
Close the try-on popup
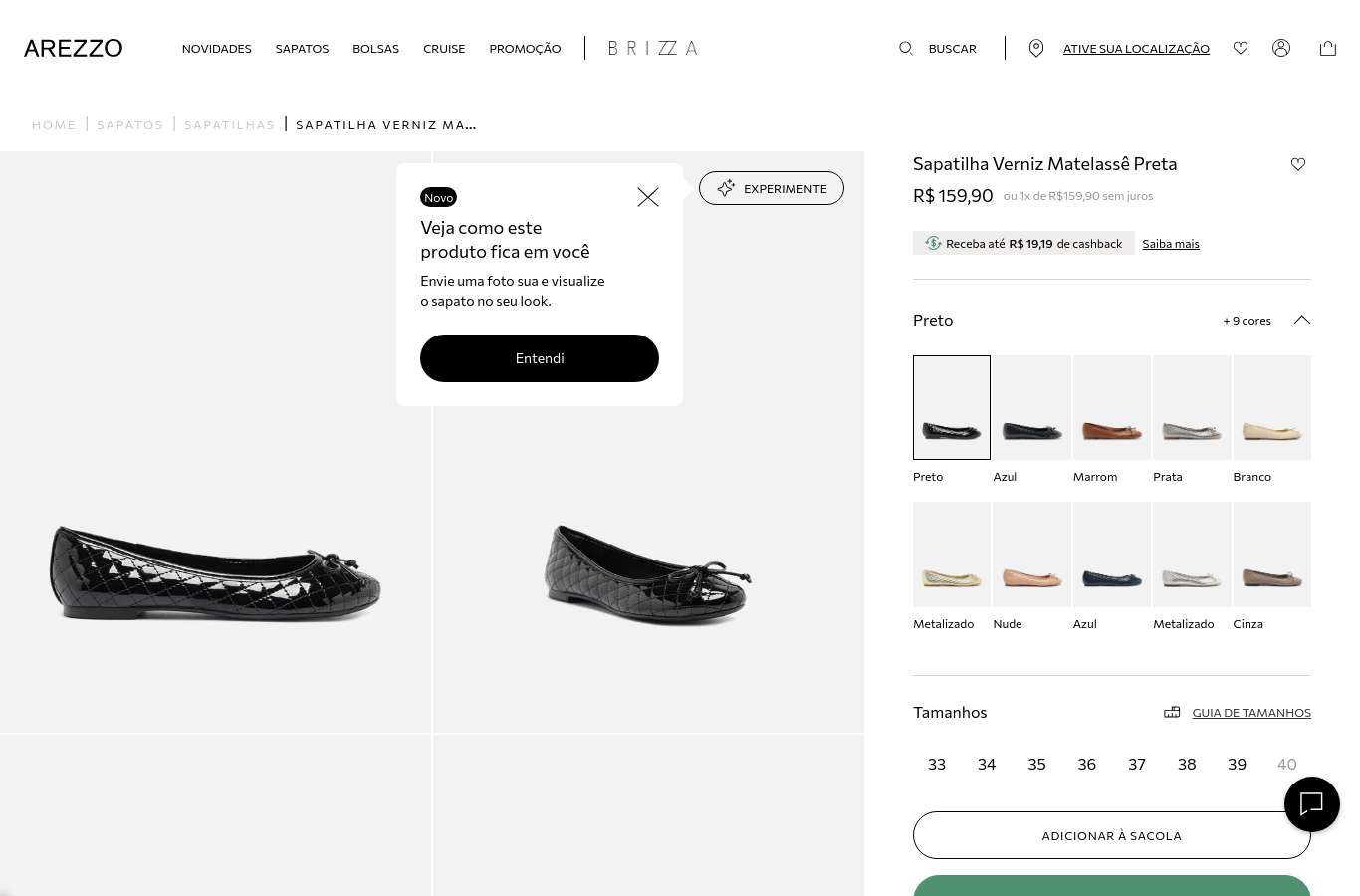tap(648, 197)
